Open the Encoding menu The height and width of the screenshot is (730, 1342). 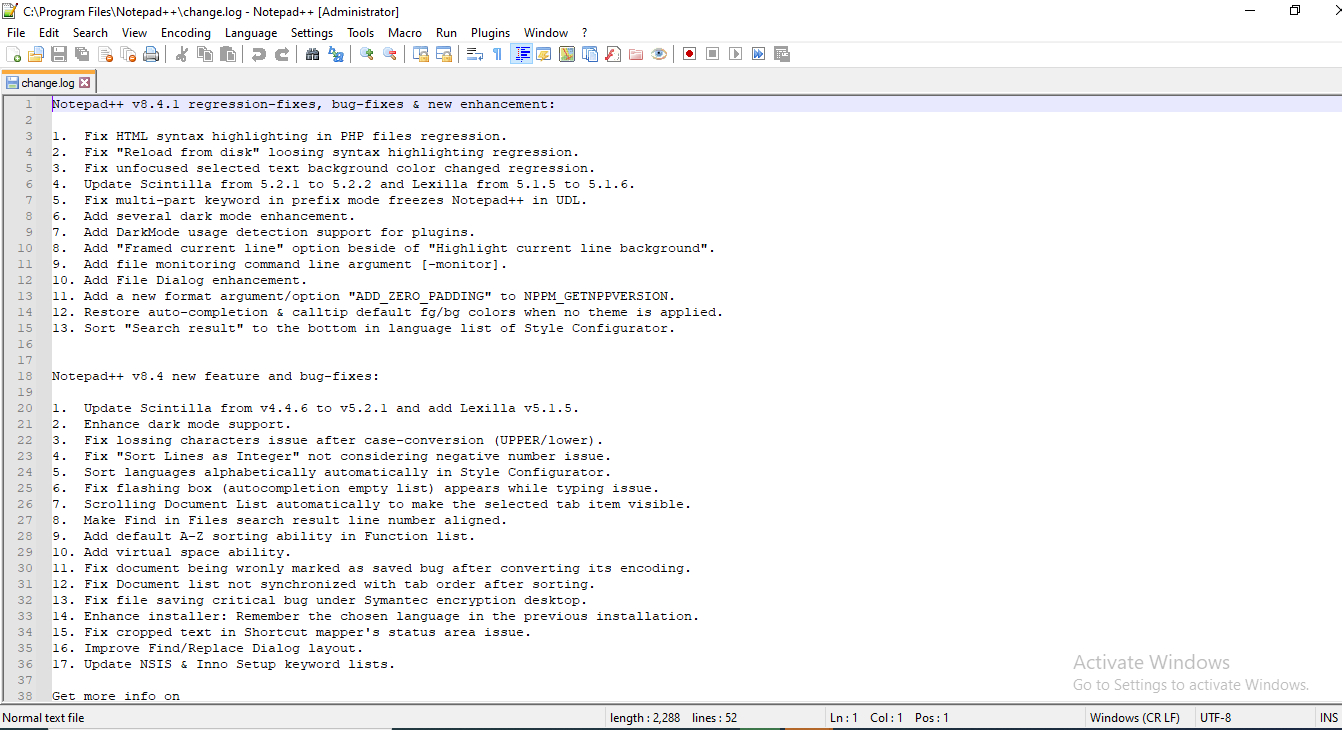pyautogui.click(x=185, y=32)
